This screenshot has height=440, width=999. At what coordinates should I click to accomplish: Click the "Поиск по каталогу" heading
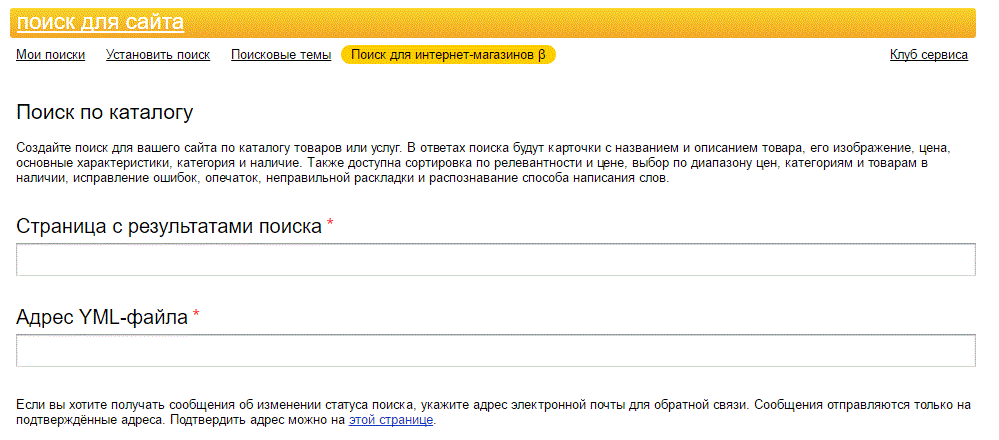pos(104,113)
